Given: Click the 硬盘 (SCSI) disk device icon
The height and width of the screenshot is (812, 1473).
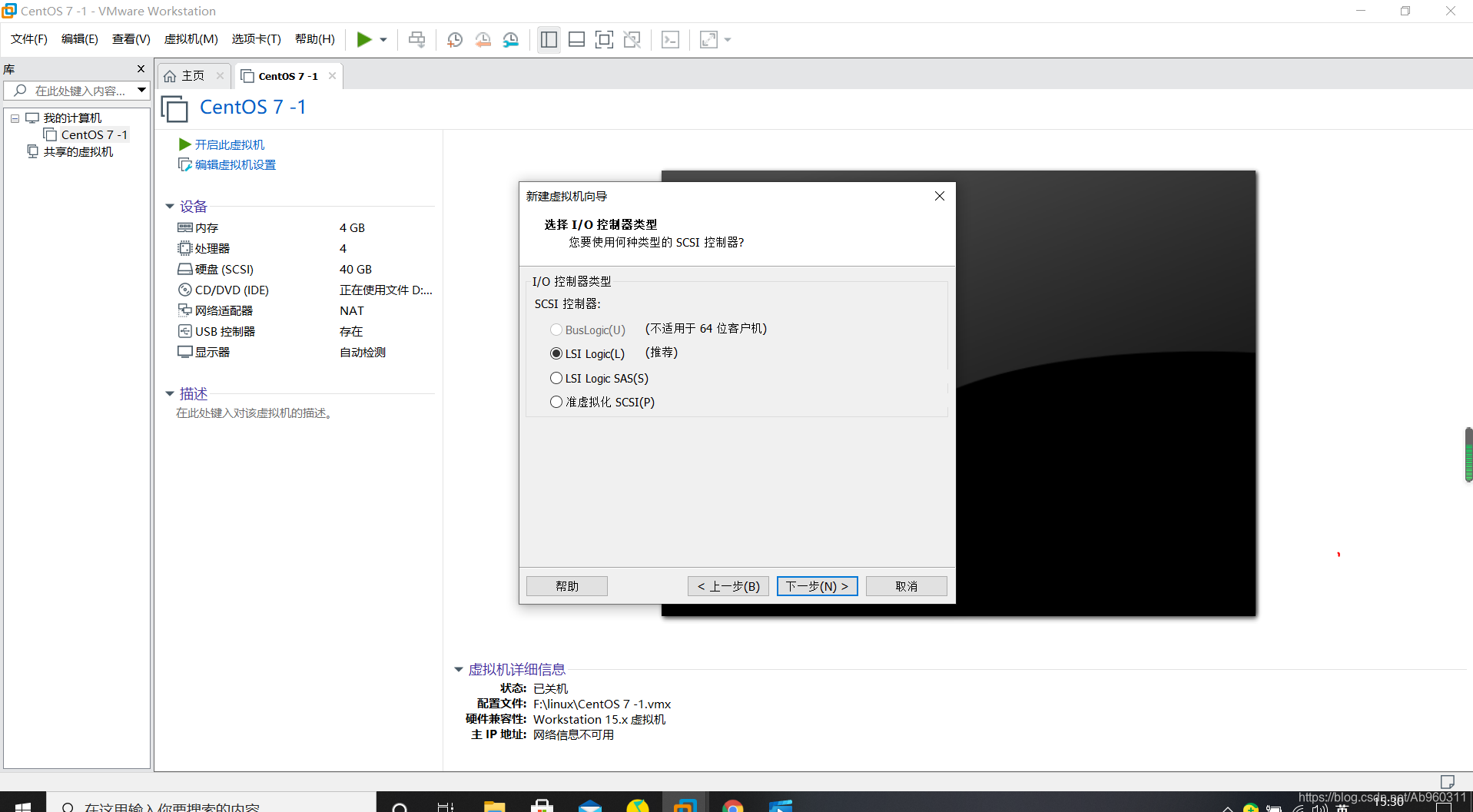Looking at the screenshot, I should click(x=184, y=269).
